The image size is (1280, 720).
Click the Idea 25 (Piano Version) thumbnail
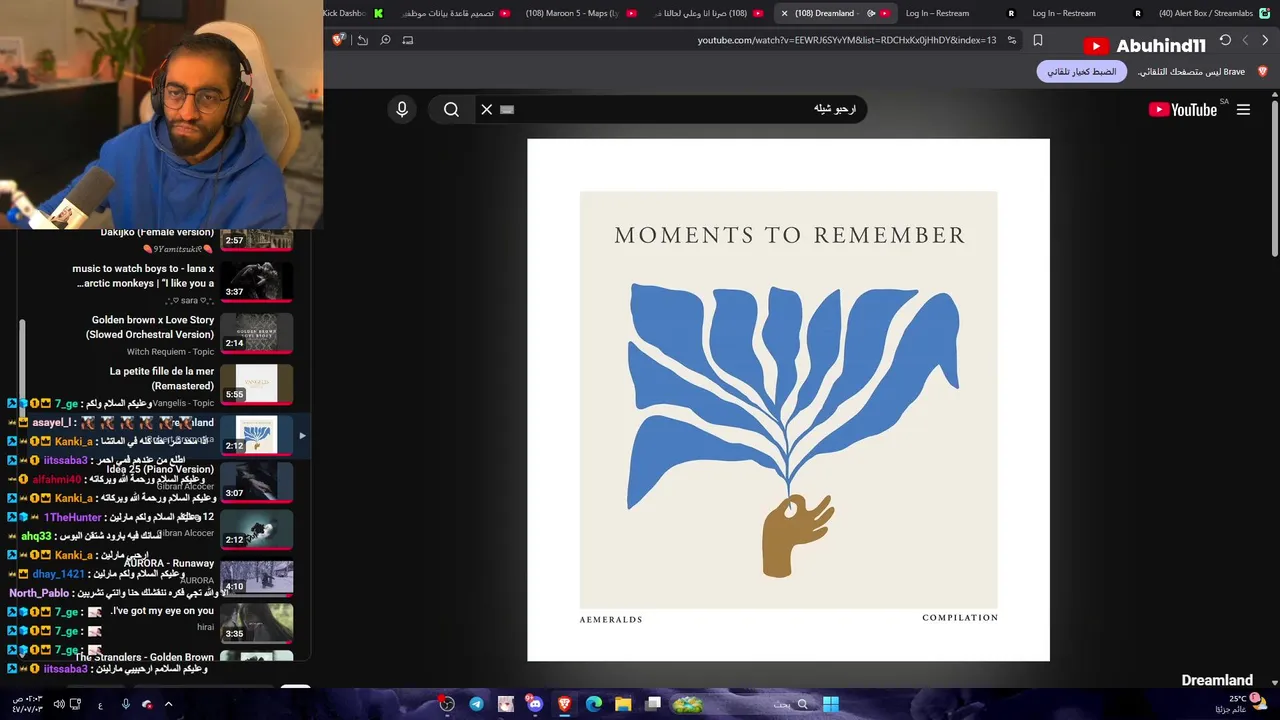click(x=256, y=481)
